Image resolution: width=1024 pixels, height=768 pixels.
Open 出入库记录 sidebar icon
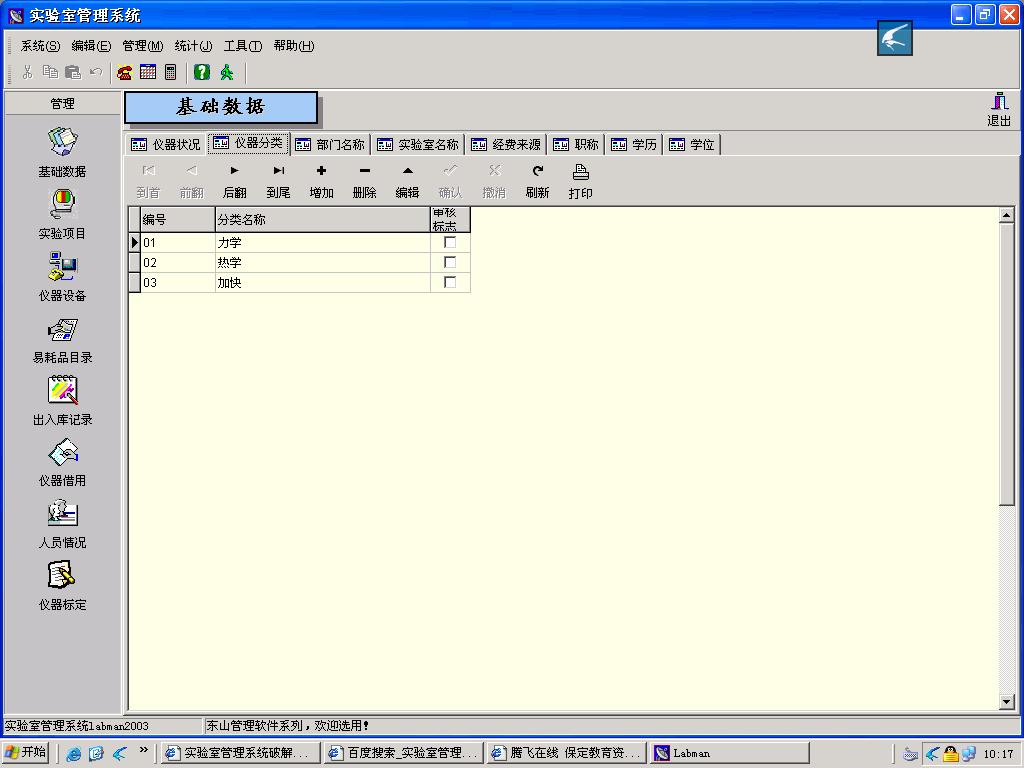pyautogui.click(x=62, y=391)
